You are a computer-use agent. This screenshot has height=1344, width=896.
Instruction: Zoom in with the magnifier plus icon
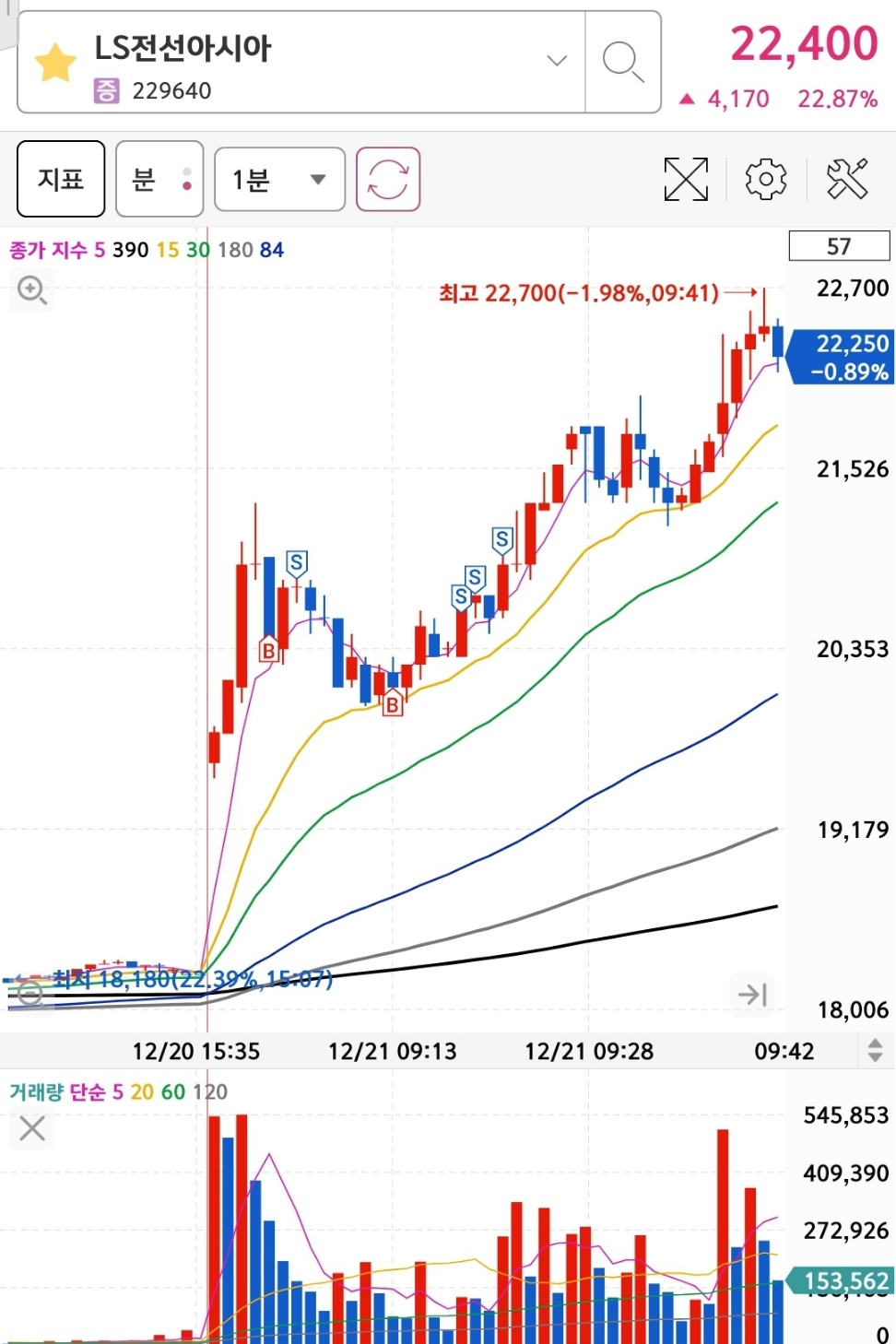(32, 291)
